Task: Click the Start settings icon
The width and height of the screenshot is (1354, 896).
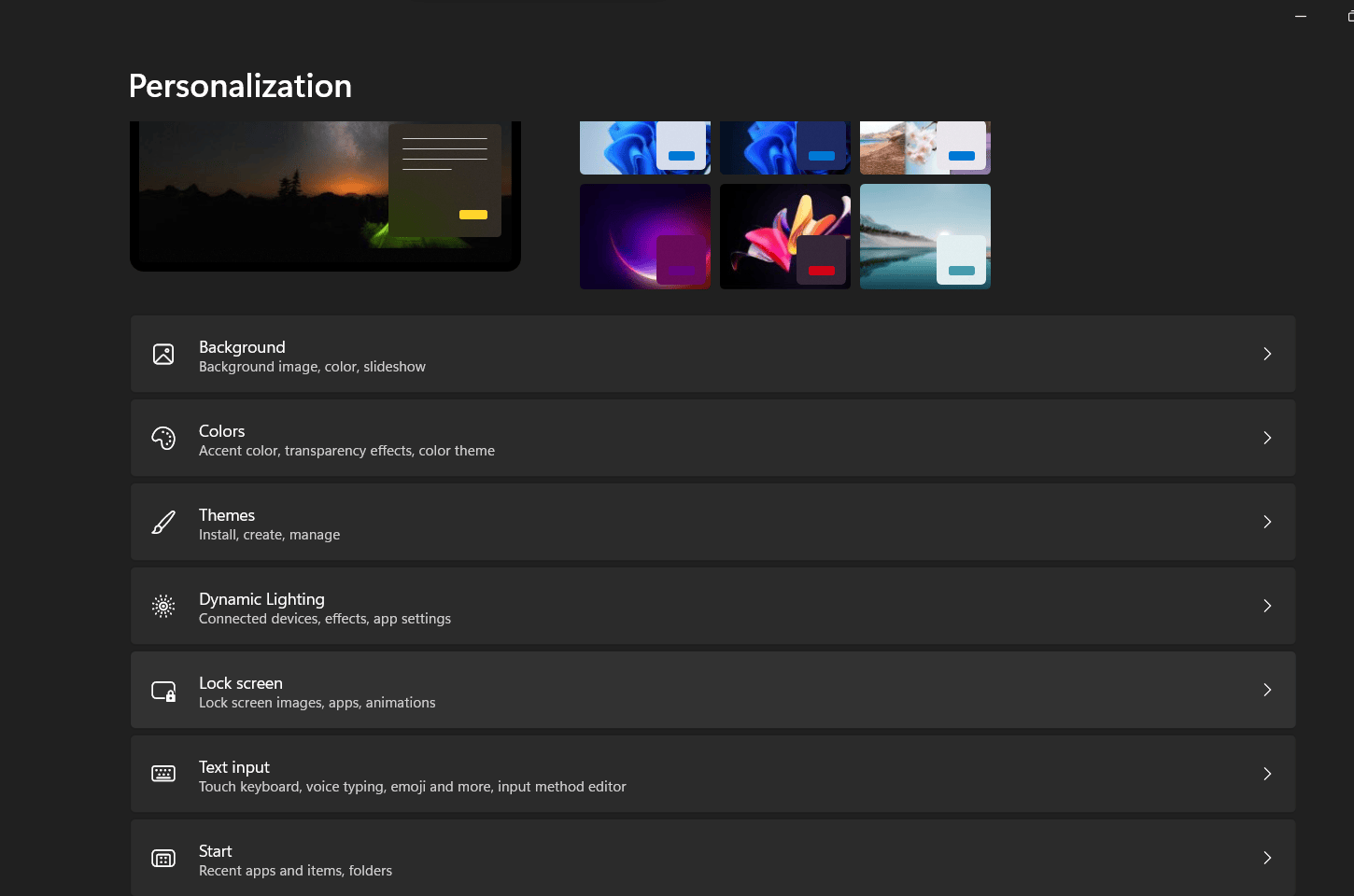Action: pos(163,858)
